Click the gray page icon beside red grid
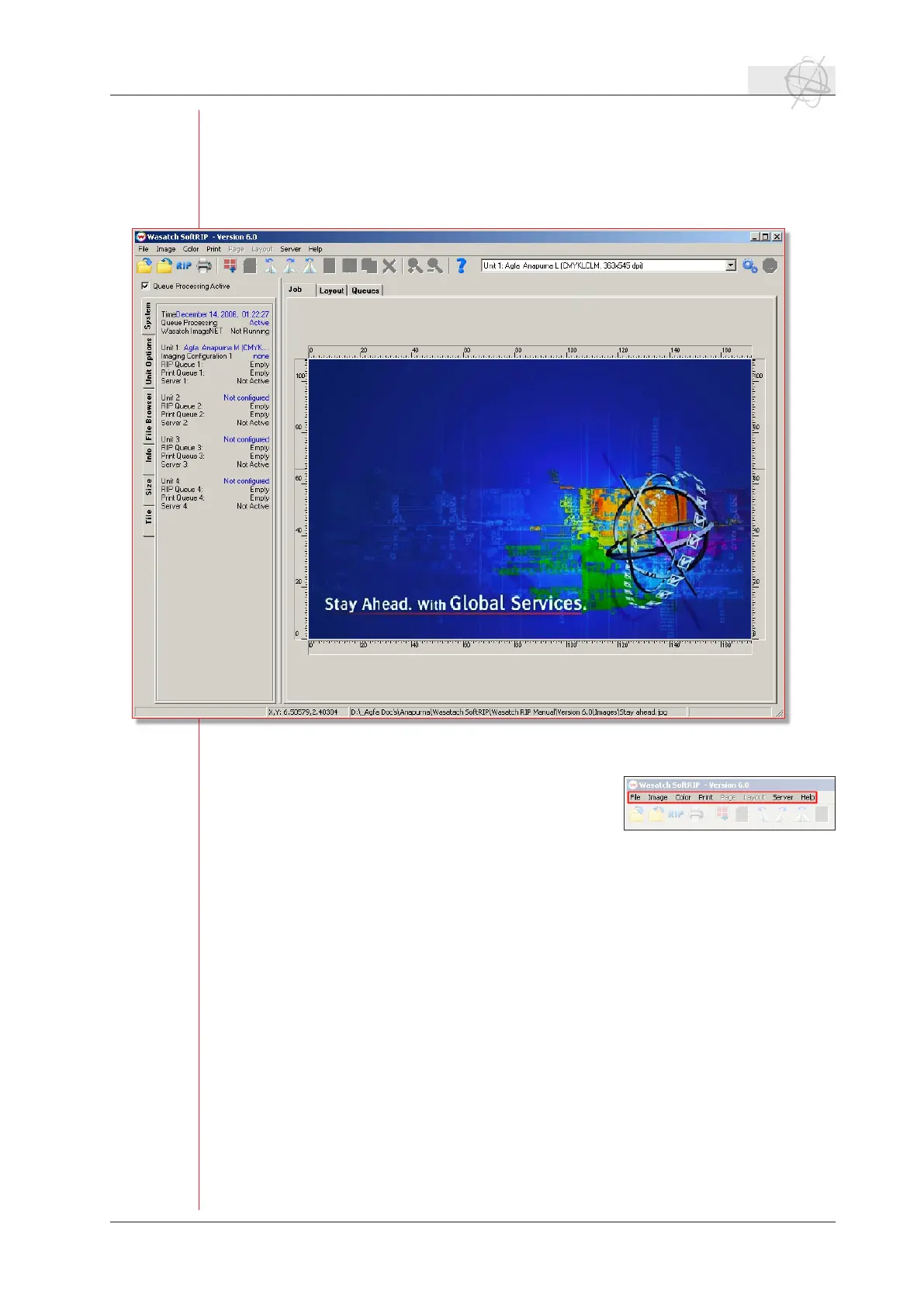 point(250,265)
